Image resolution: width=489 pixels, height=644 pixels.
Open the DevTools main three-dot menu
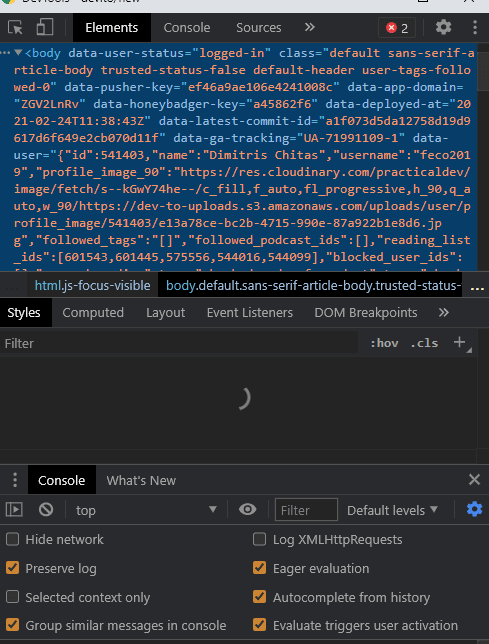475,28
